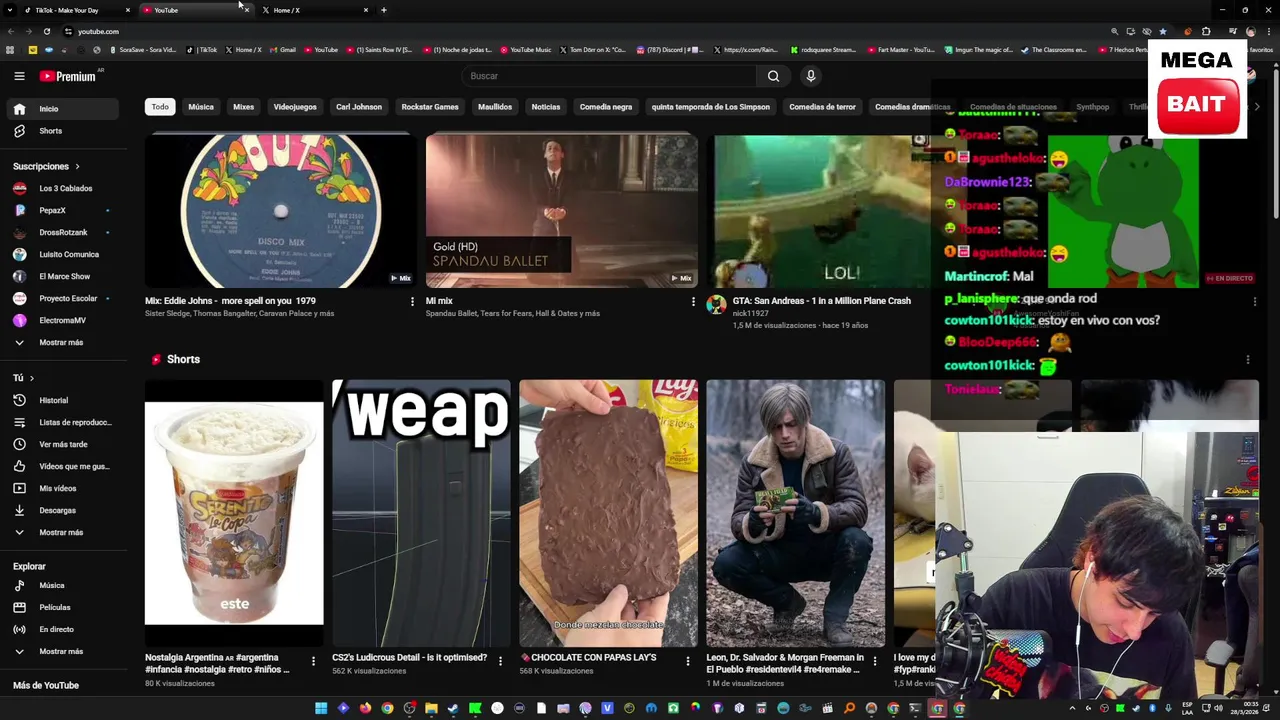Viewport: 1280px width, 720px height.
Task: Click the YouTube Premium logo
Action: coord(68,76)
